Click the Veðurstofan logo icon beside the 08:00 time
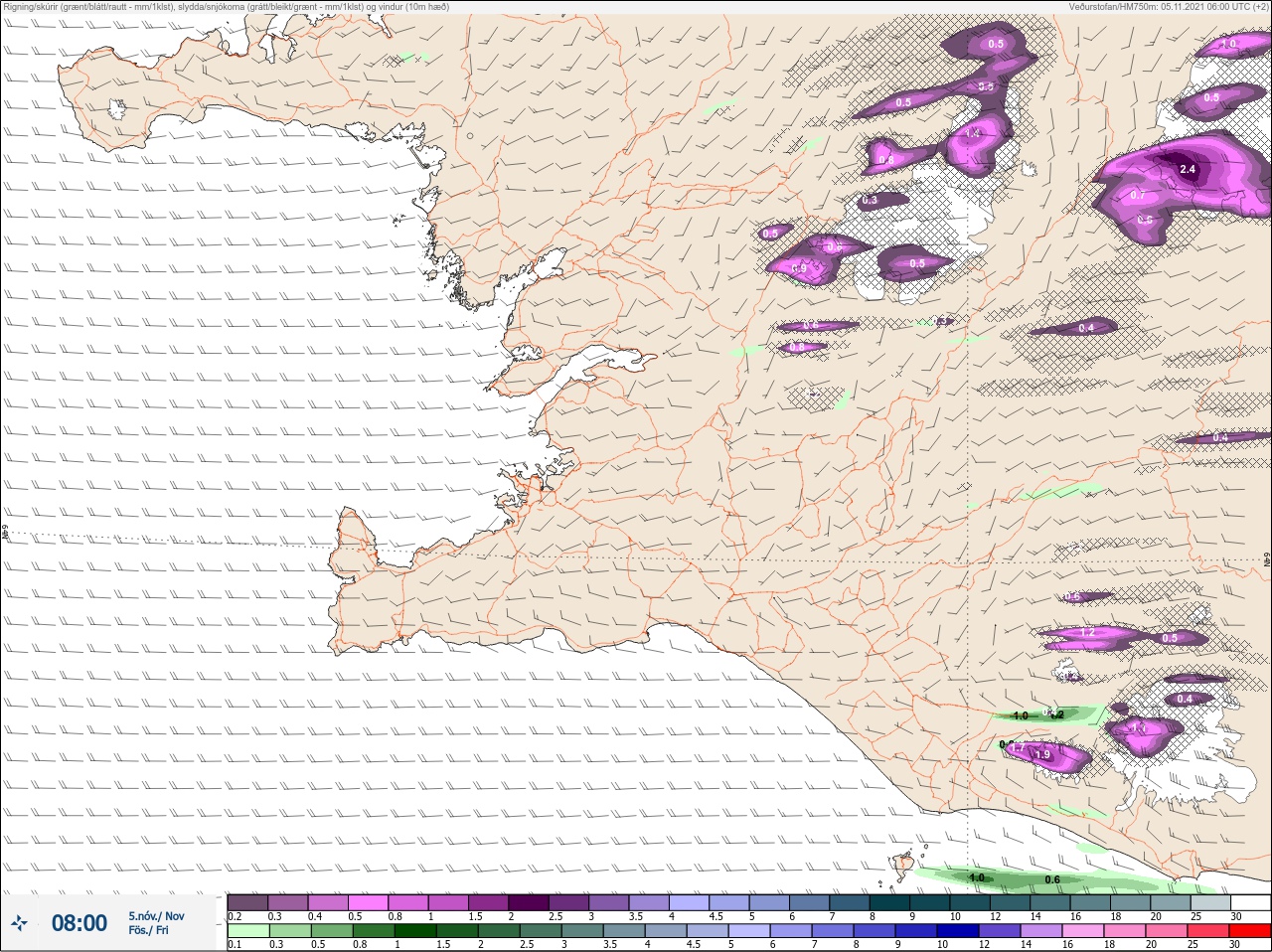Image resolution: width=1272 pixels, height=952 pixels. (x=19, y=922)
